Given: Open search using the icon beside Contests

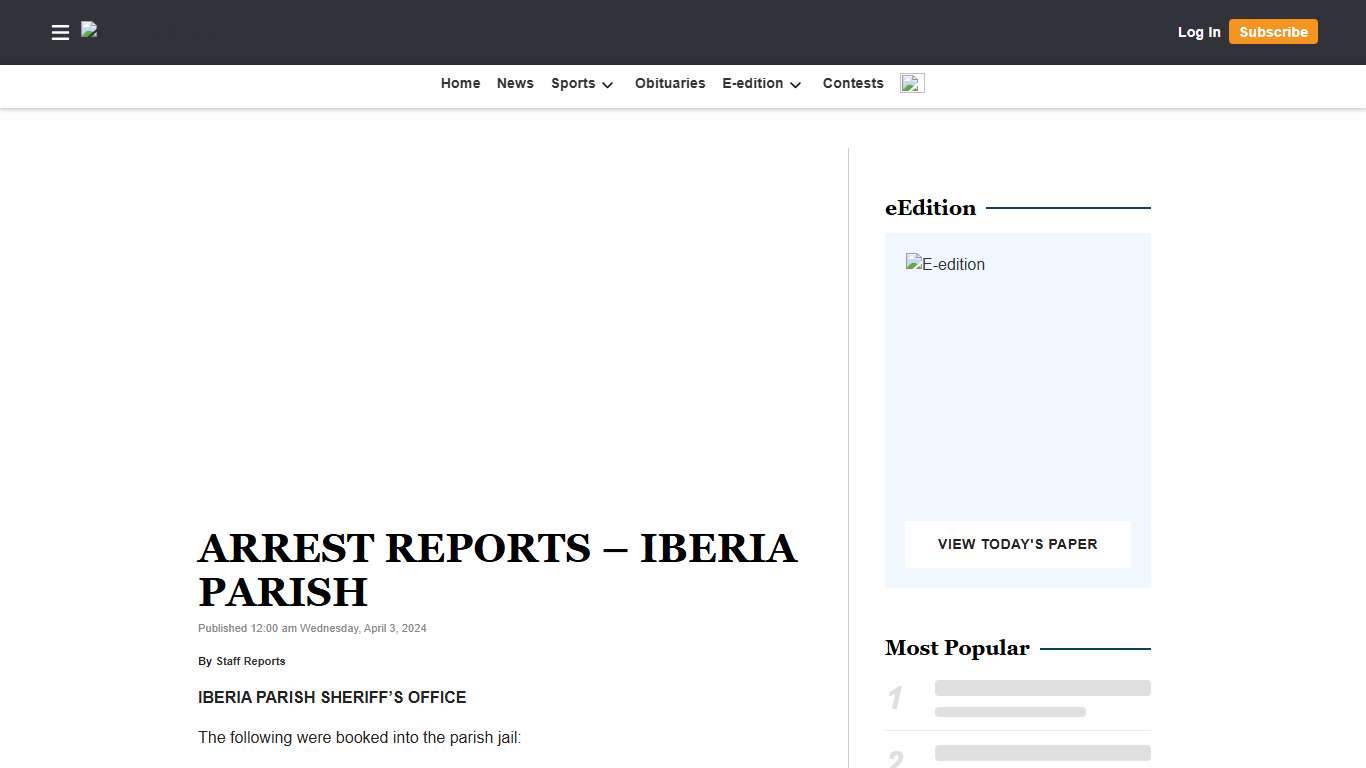Looking at the screenshot, I should [911, 83].
